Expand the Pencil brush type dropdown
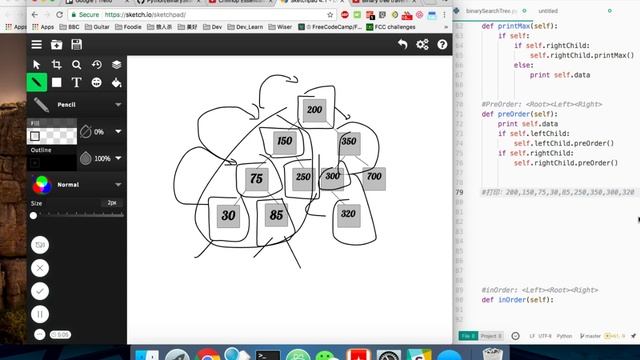 click(118, 105)
